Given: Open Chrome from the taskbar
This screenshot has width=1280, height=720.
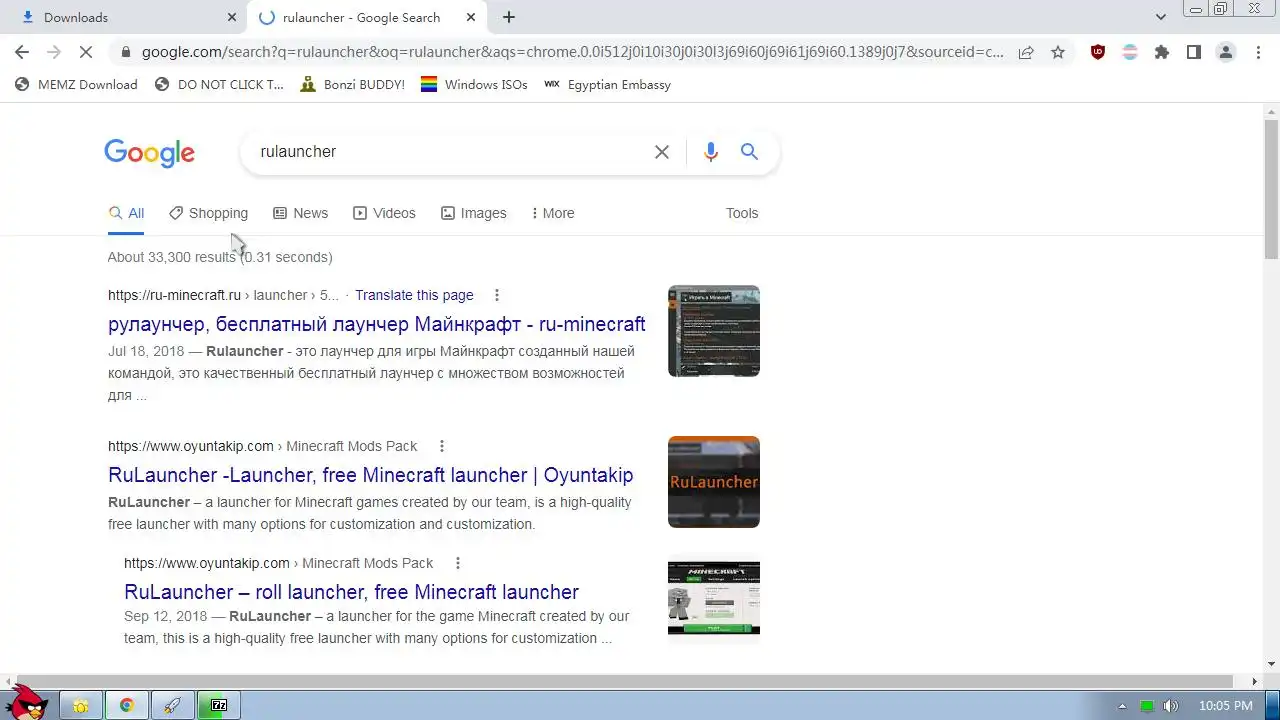Looking at the screenshot, I should [127, 705].
